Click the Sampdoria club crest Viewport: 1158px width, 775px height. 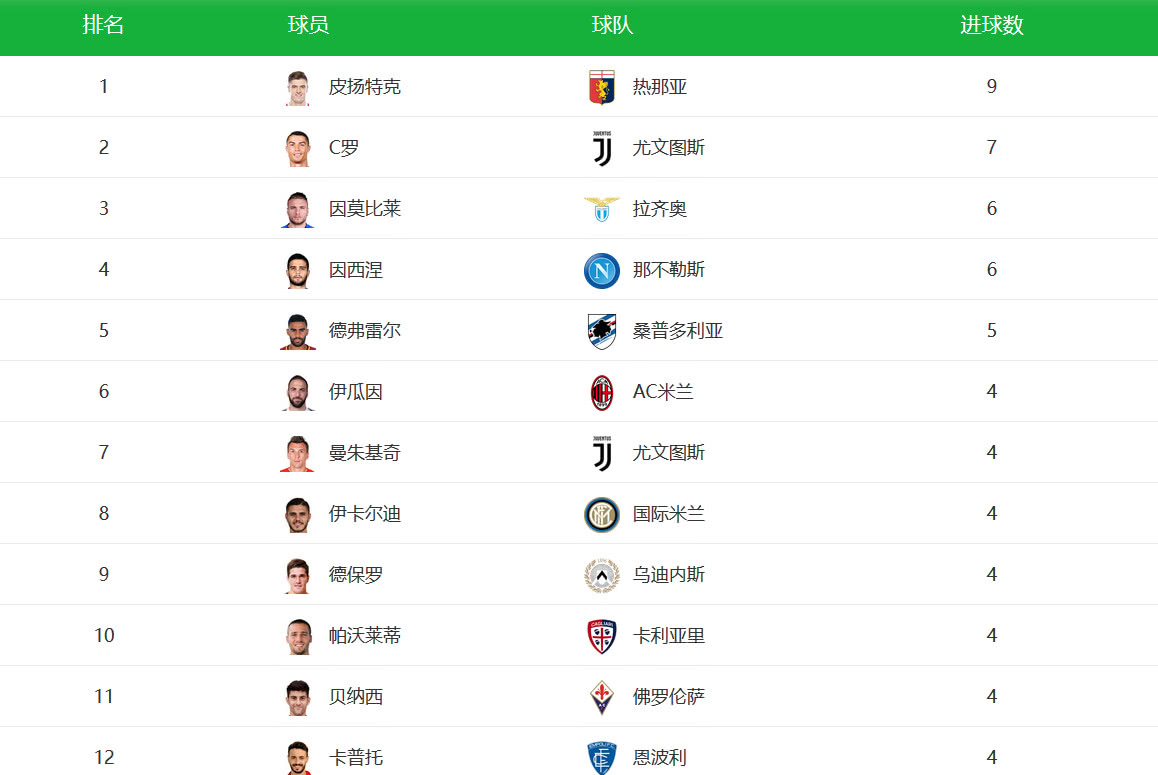602,331
